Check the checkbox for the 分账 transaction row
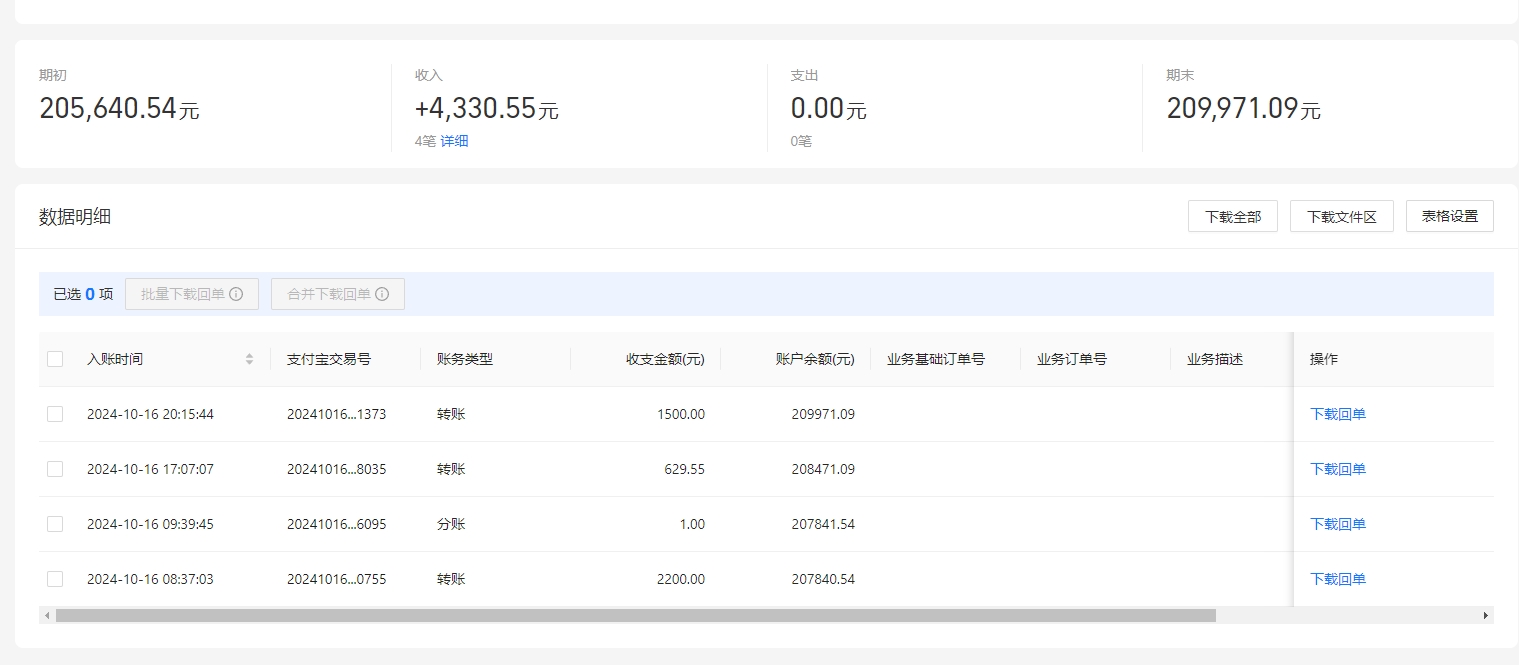The height and width of the screenshot is (665, 1519). 55,523
